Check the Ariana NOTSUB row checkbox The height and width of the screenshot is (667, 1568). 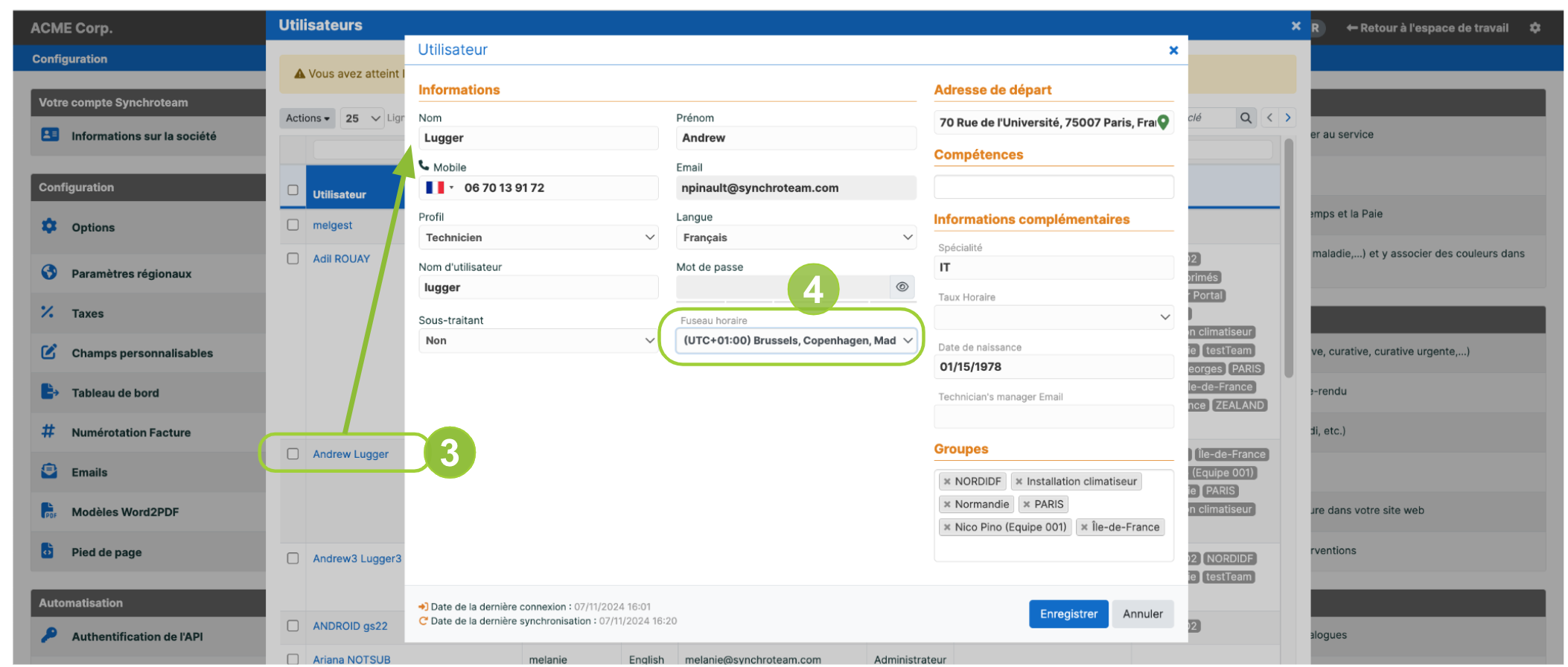[293, 659]
